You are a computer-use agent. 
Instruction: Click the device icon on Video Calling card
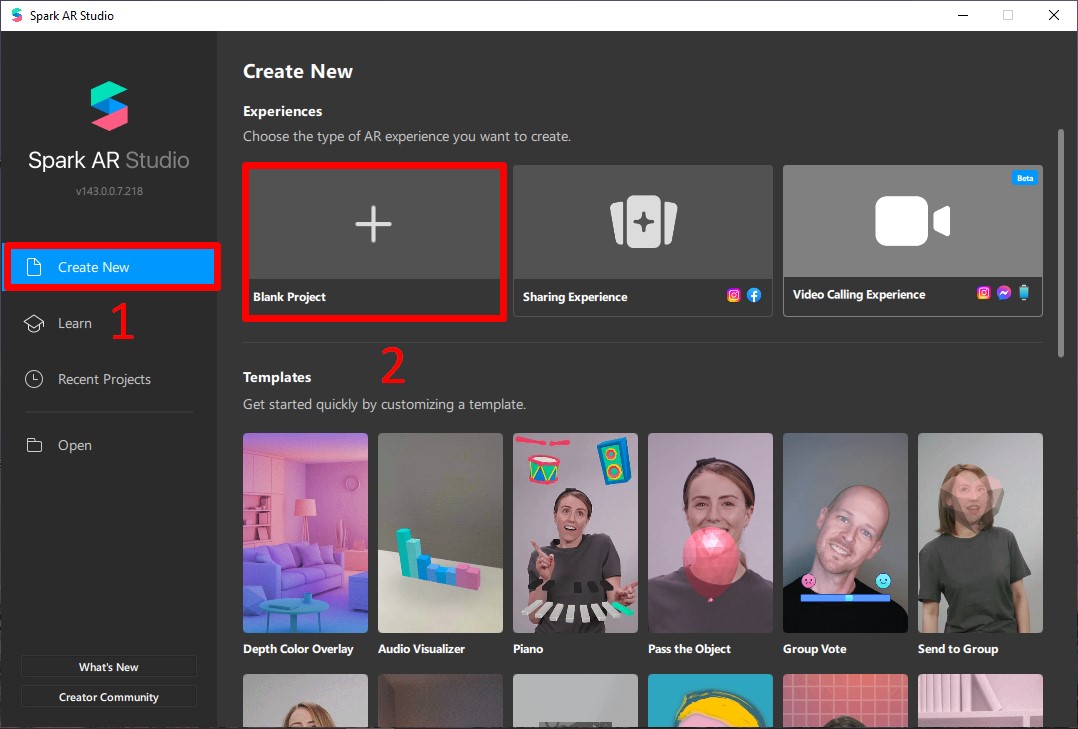[1024, 293]
